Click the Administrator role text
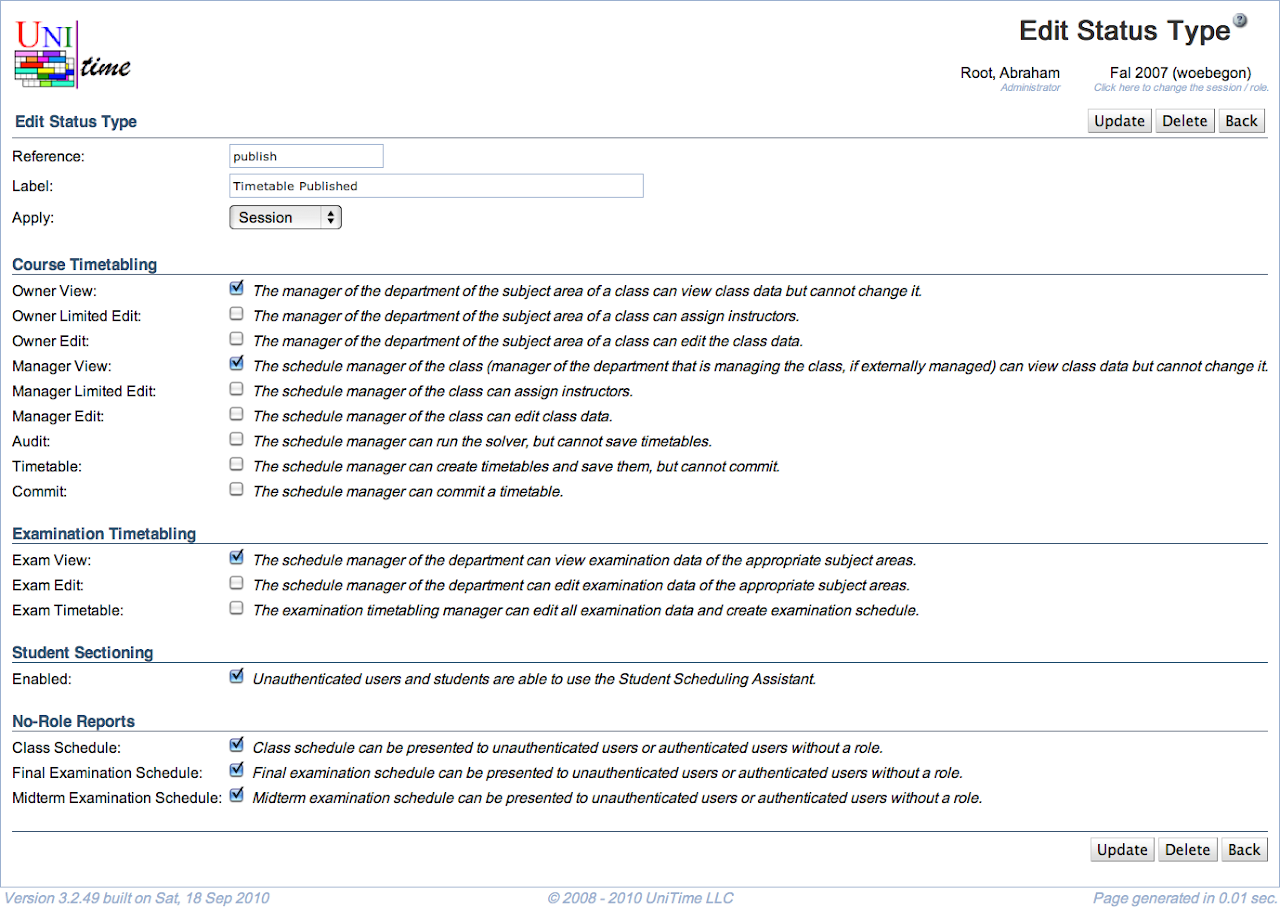 click(1030, 88)
